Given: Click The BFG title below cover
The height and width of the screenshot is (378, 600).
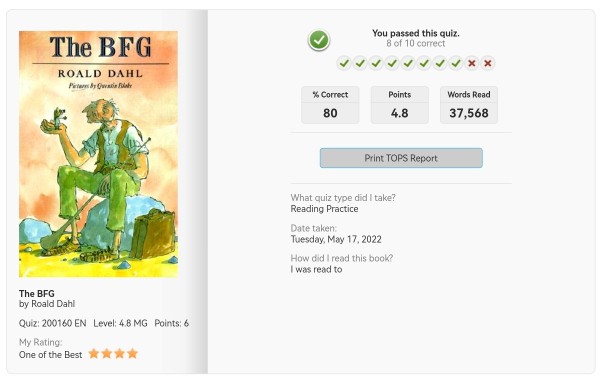Looking at the screenshot, I should point(37,293).
